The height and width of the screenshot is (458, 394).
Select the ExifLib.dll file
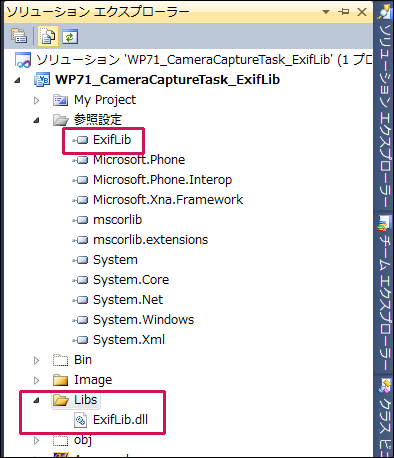pyautogui.click(x=120, y=420)
